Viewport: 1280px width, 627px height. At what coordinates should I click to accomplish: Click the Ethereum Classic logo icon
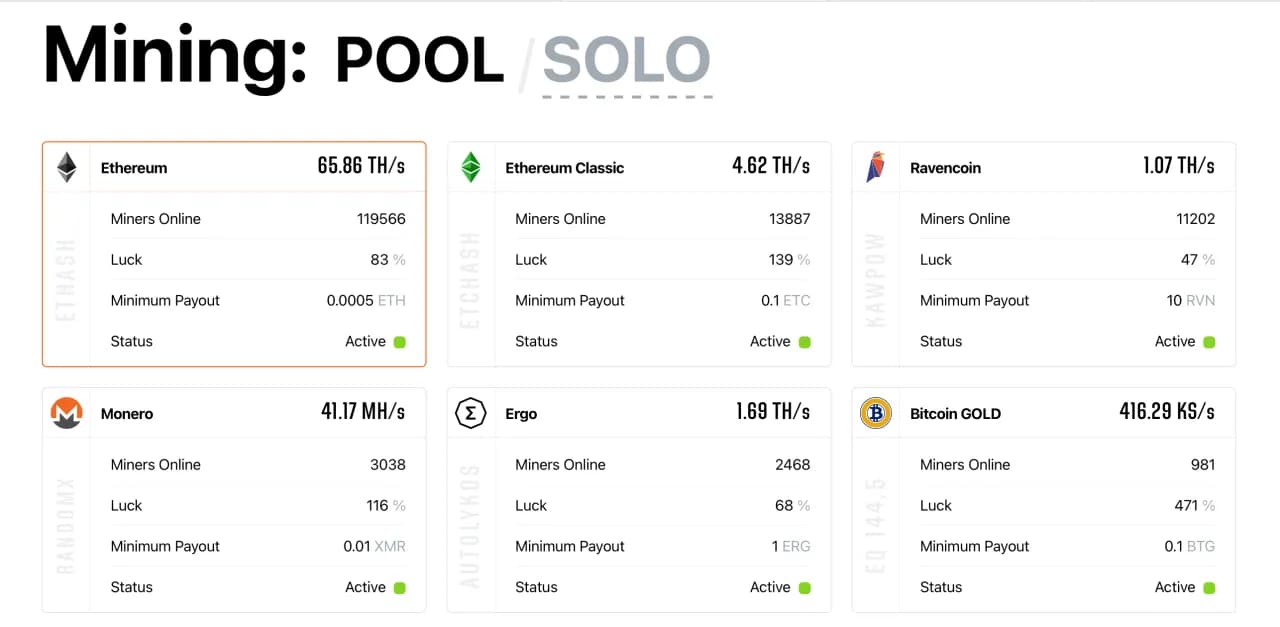(x=471, y=167)
